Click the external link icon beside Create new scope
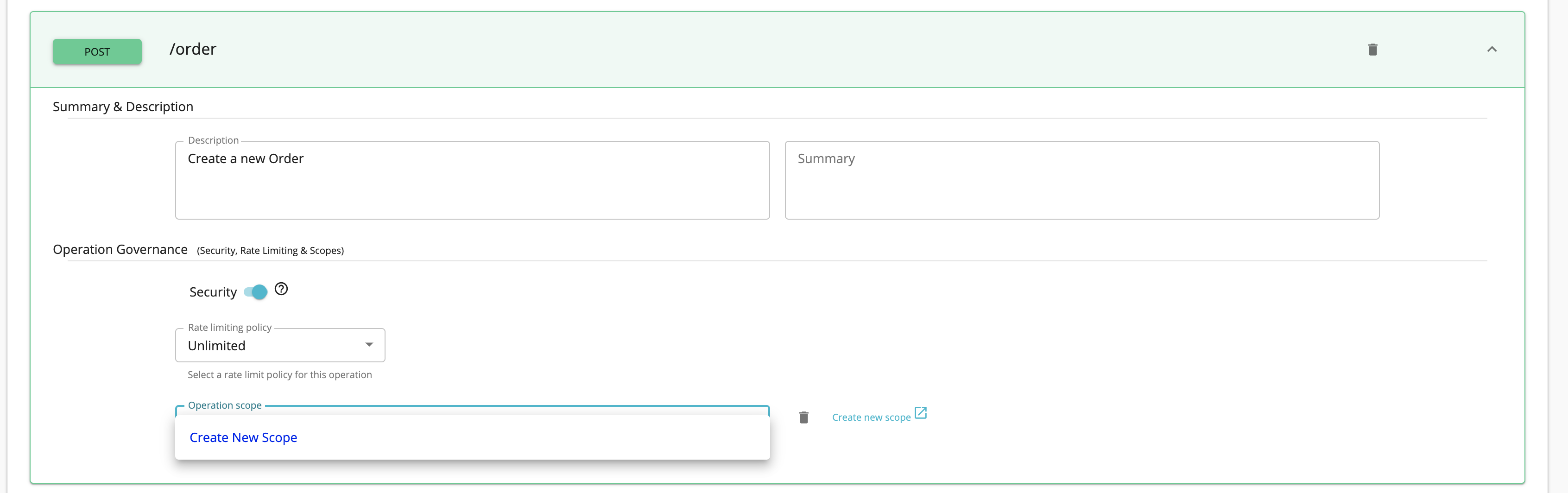This screenshot has height=493, width=1568. 920,413
